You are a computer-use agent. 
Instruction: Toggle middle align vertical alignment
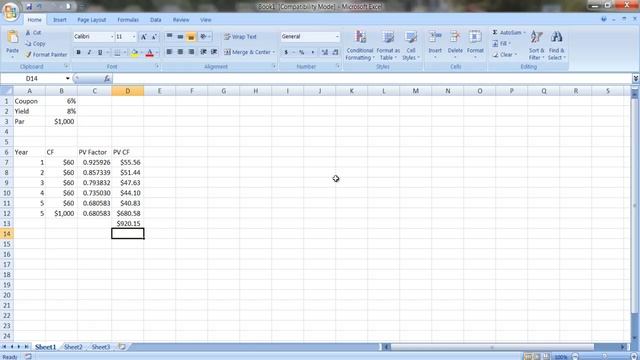pyautogui.click(x=180, y=37)
